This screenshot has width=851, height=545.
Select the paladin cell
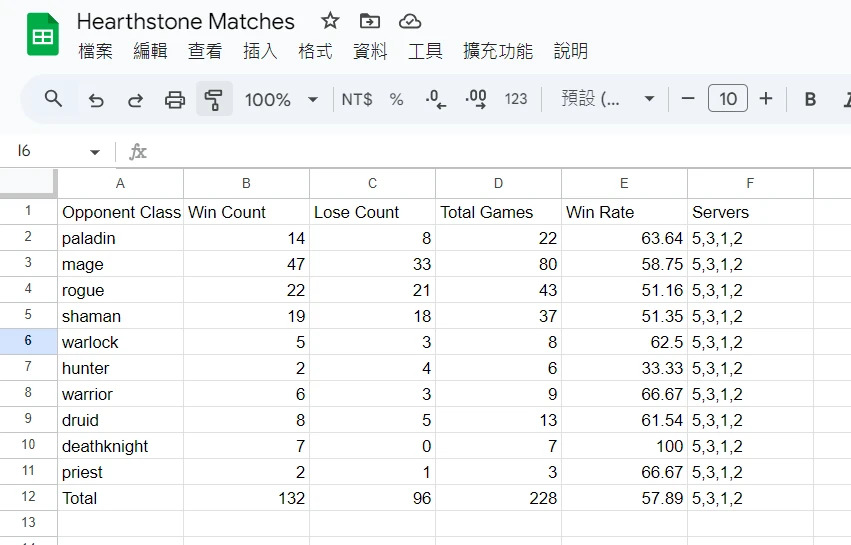120,238
